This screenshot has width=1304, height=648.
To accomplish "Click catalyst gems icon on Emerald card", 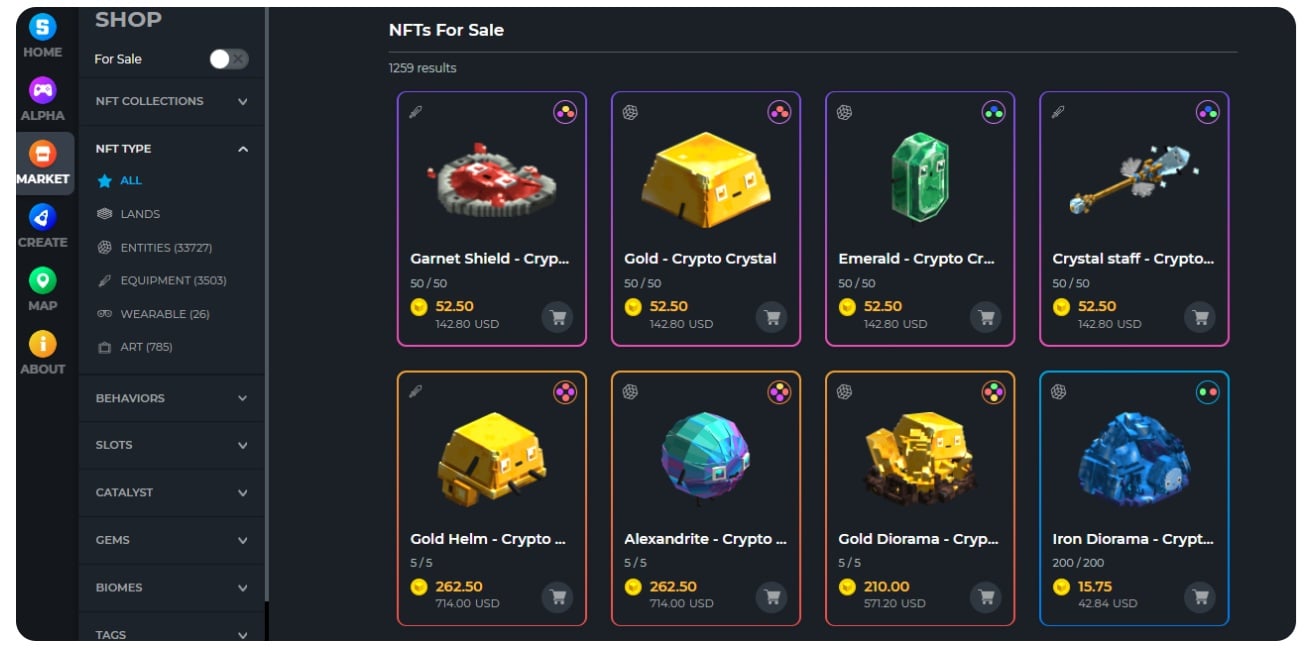I will click(993, 113).
